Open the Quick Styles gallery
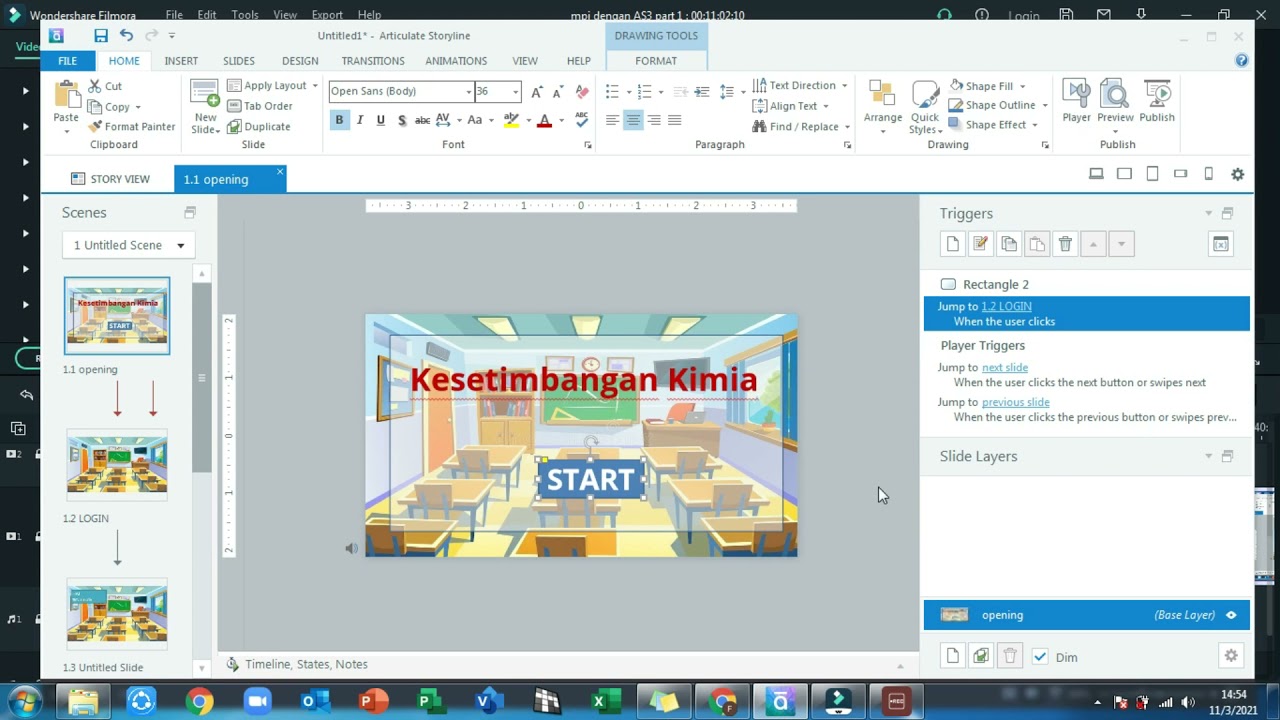The image size is (1280, 720). [925, 107]
